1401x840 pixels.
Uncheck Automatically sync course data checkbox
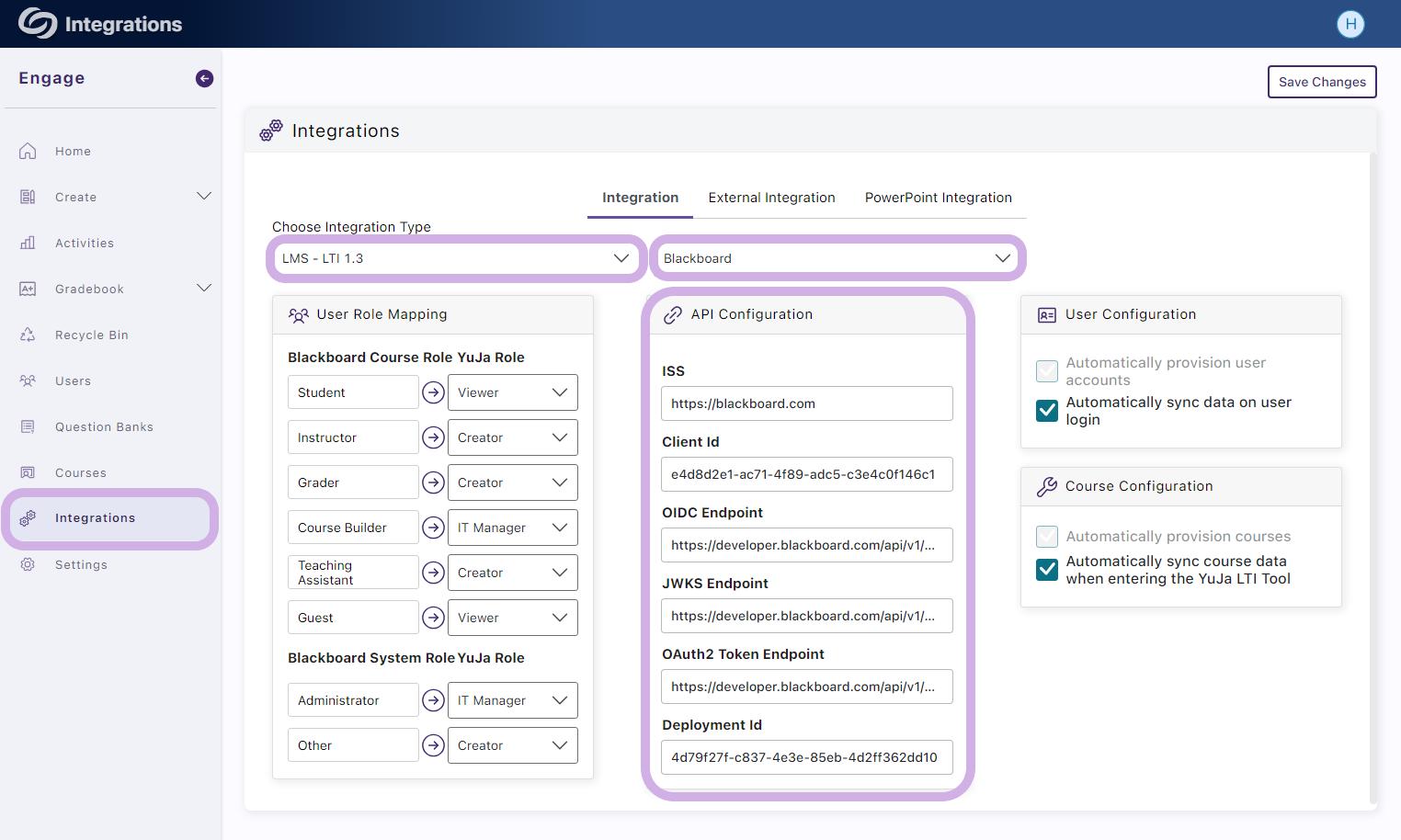1047,570
